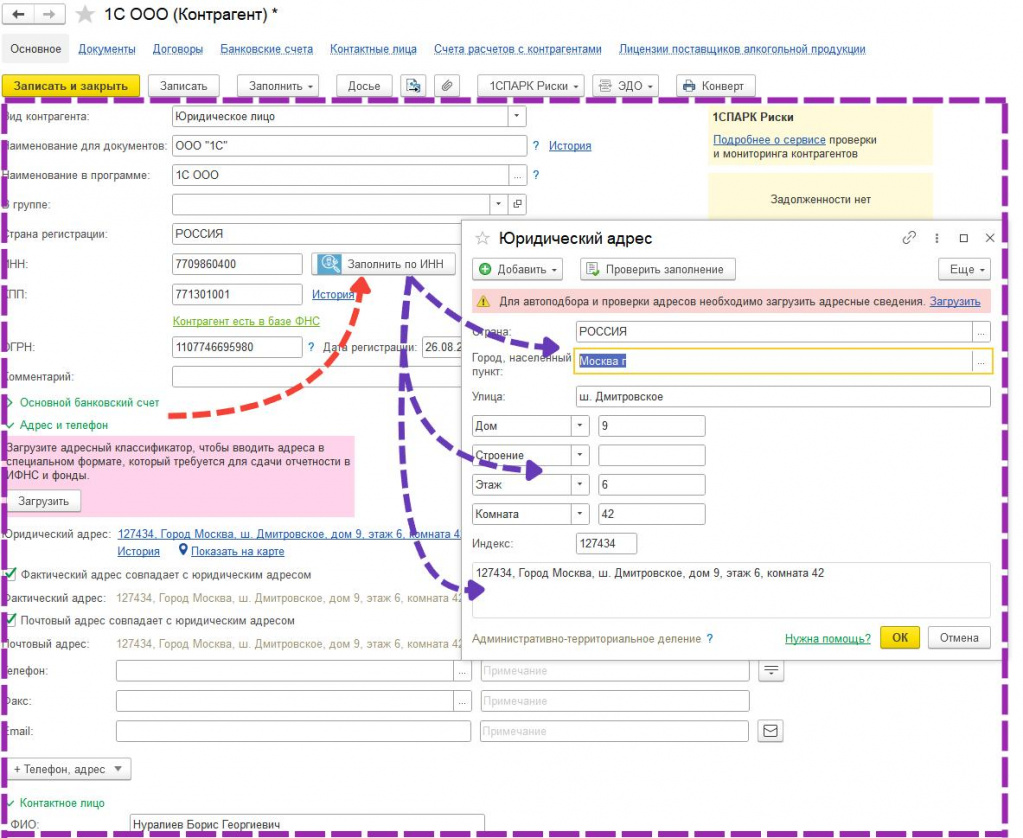Click Отмена in the address dialog
Viewport: 1023px width, 838px height.
tap(958, 638)
